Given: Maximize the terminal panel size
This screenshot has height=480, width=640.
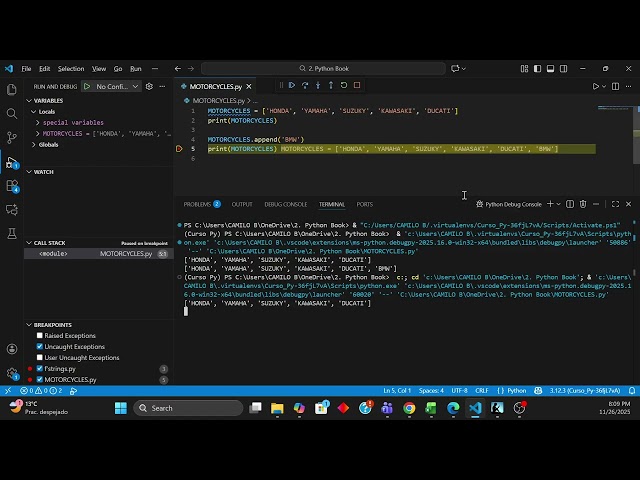Looking at the screenshot, I should click(x=616, y=204).
